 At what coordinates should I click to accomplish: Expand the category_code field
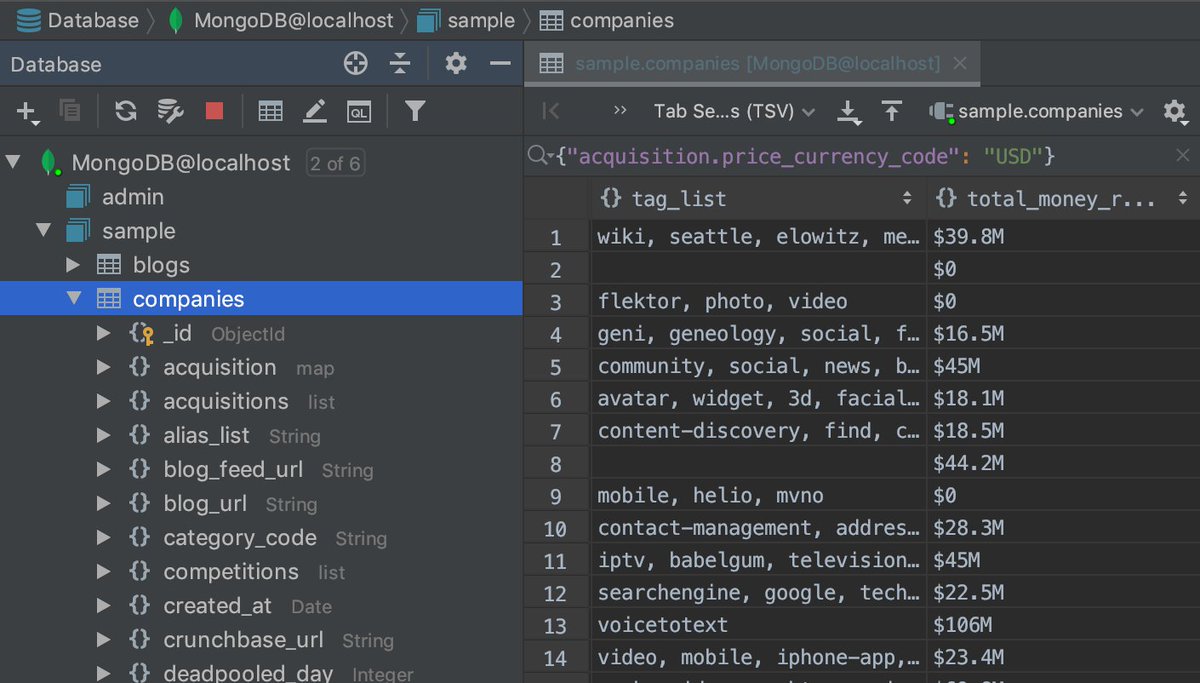[103, 537]
